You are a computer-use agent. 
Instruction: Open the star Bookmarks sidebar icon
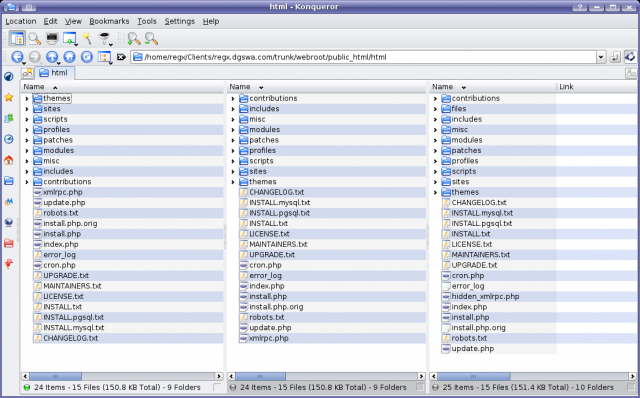point(9,97)
